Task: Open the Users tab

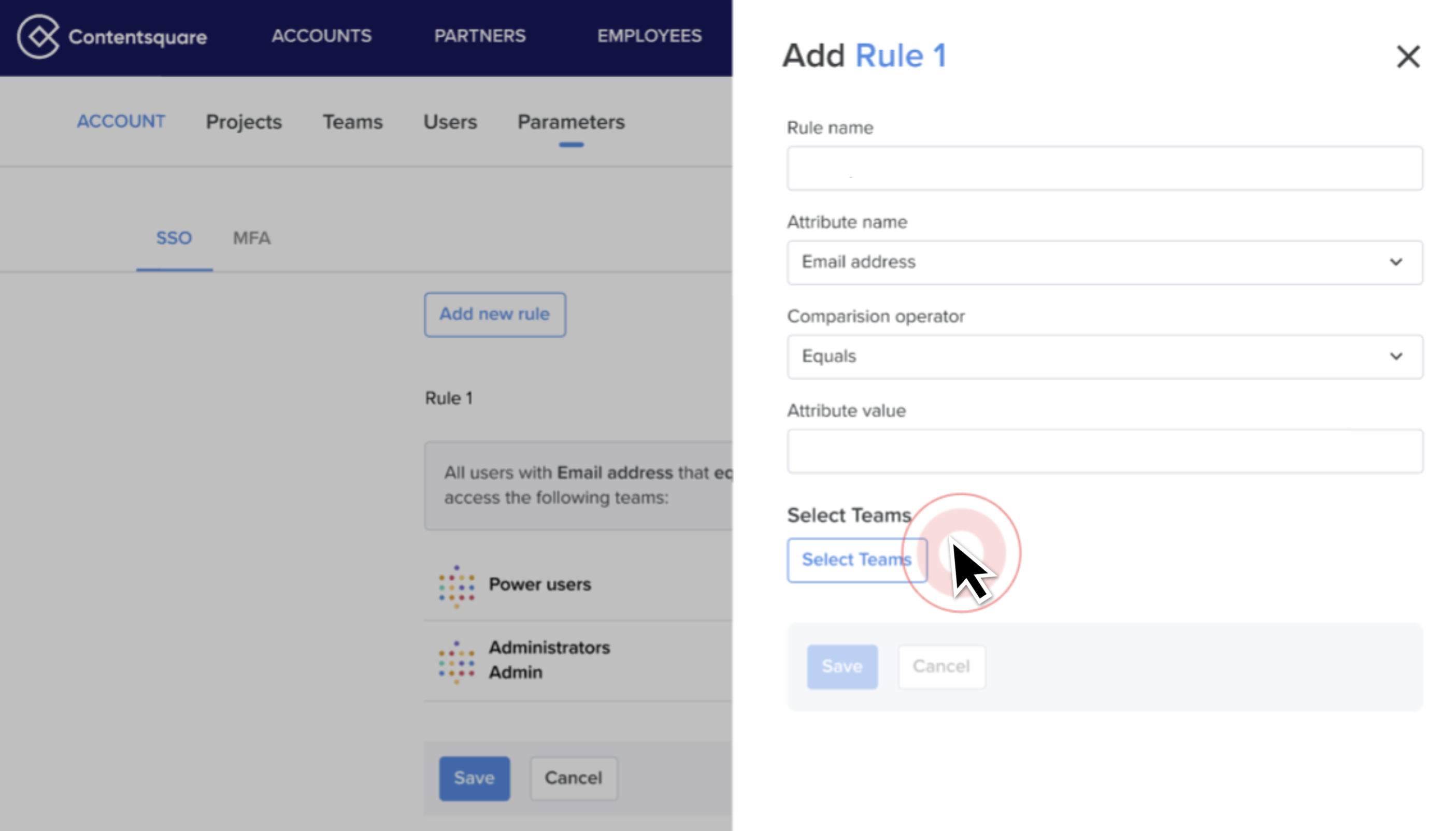Action: [x=450, y=122]
